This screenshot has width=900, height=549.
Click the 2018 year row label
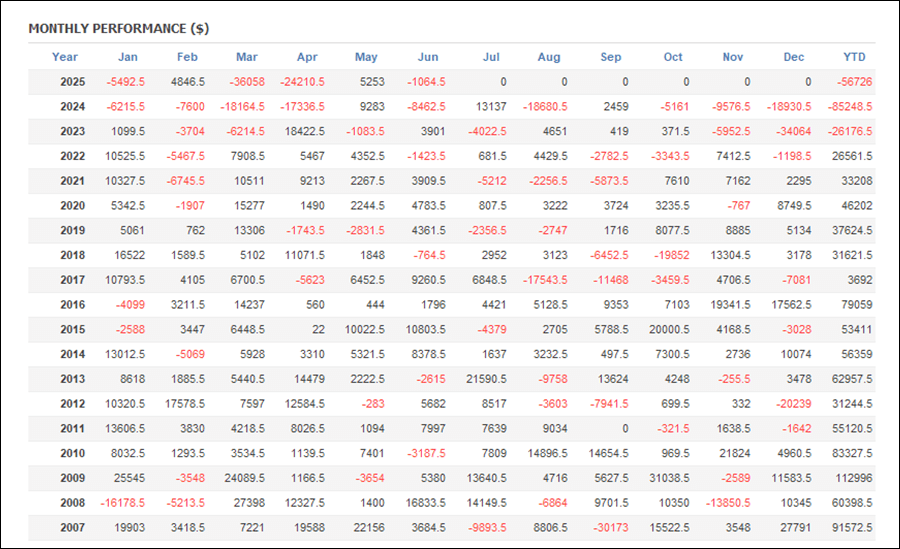tap(72, 255)
